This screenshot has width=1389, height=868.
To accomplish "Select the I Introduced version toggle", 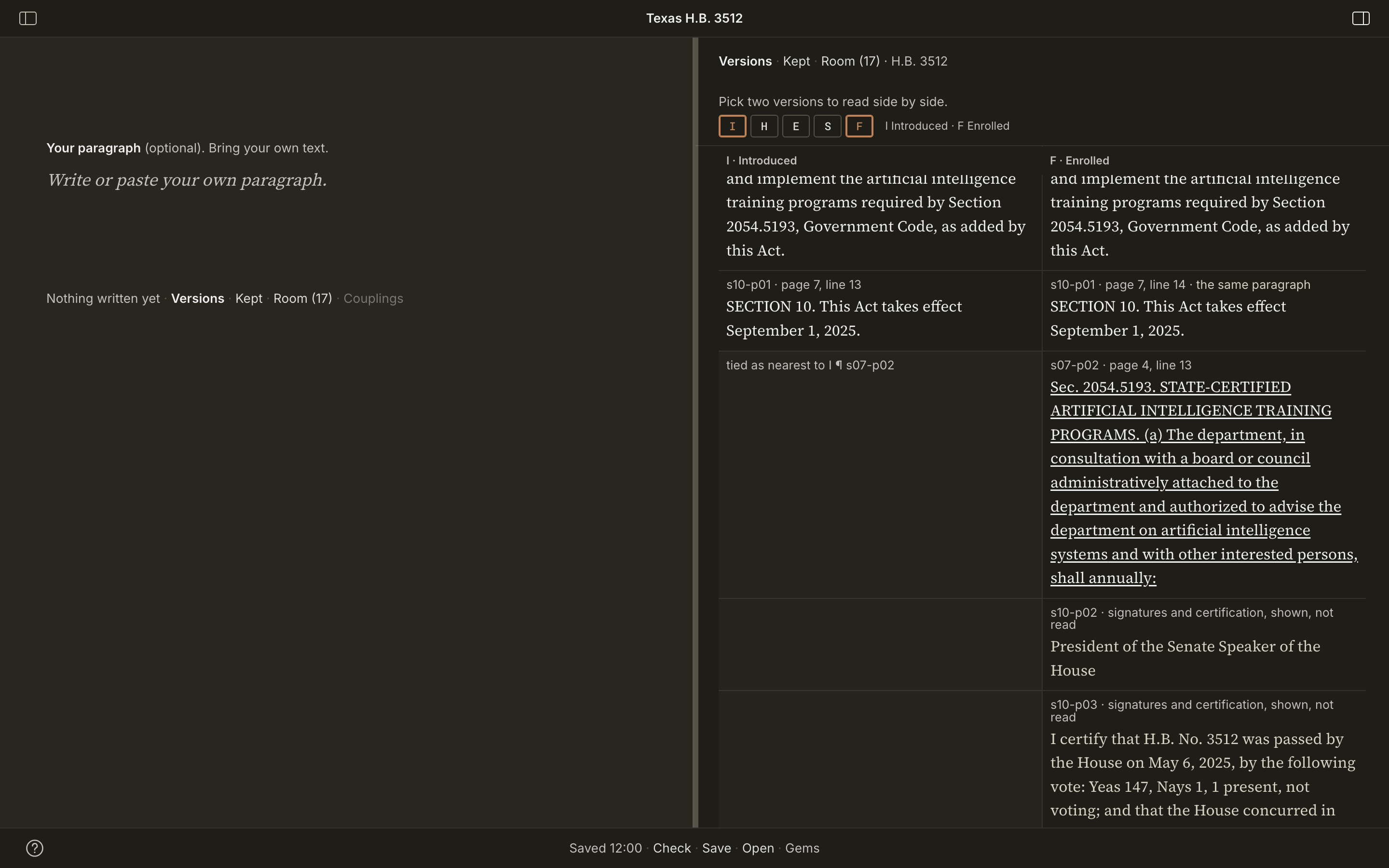I will 733,126.
